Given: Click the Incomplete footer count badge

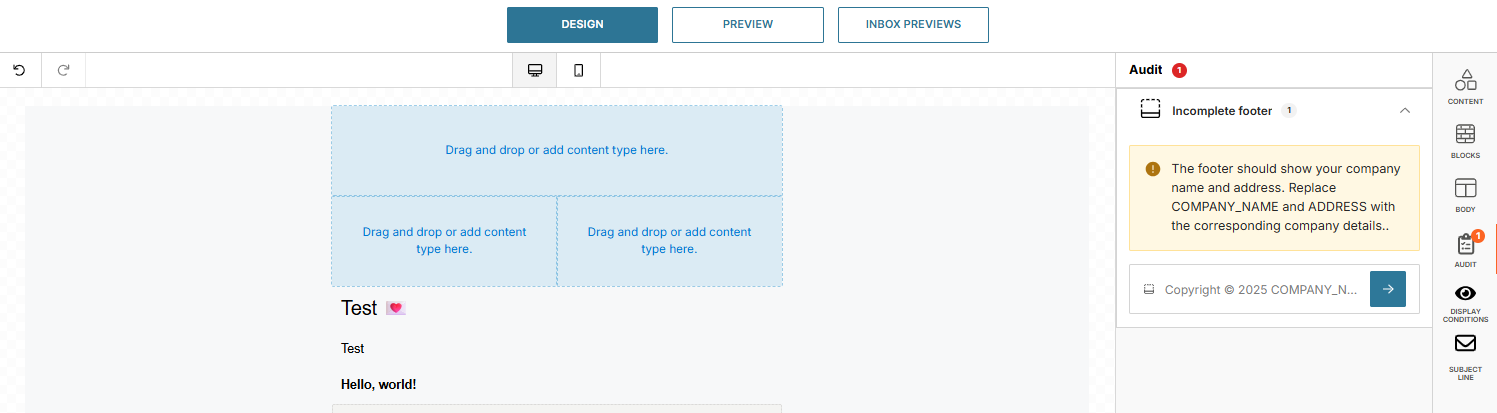Looking at the screenshot, I should [x=1288, y=110].
